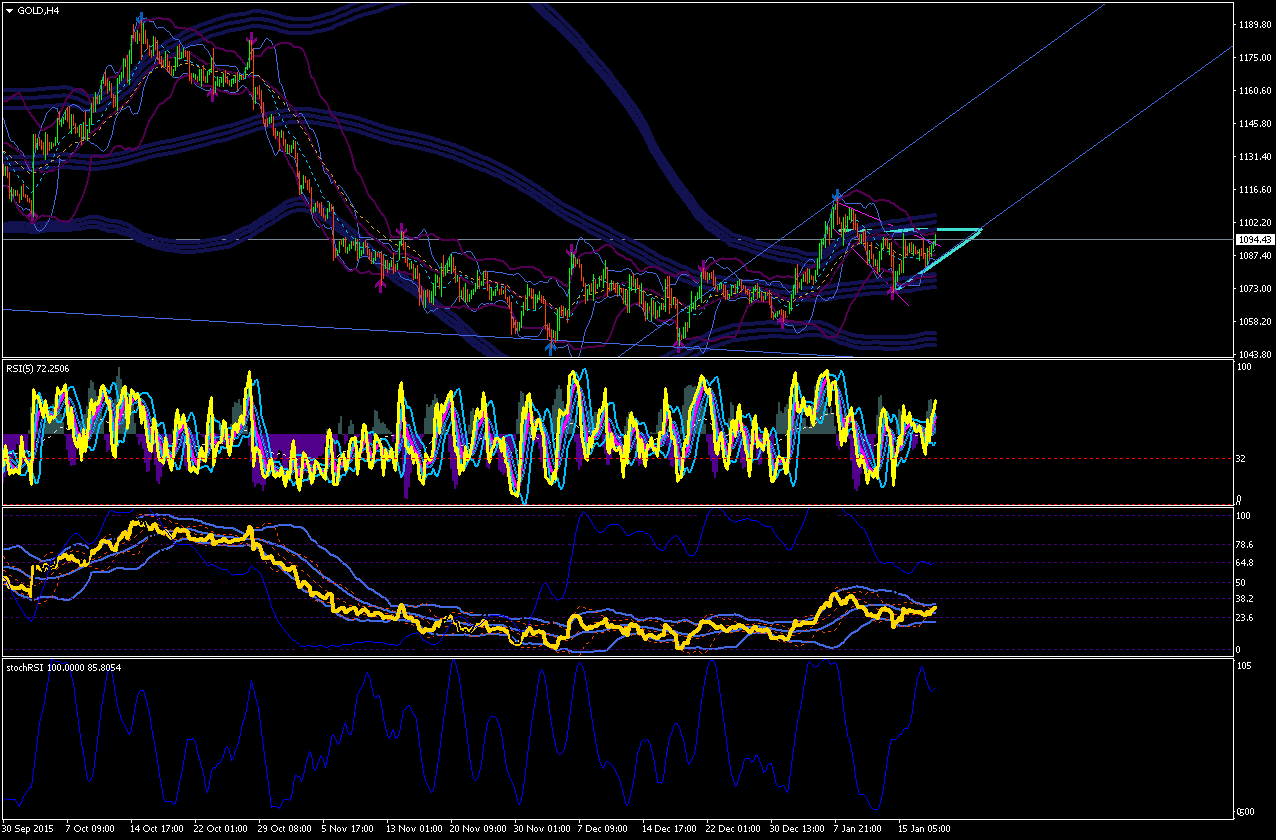Click the 15 Jan 05:00 time label

pyautogui.click(x=923, y=829)
